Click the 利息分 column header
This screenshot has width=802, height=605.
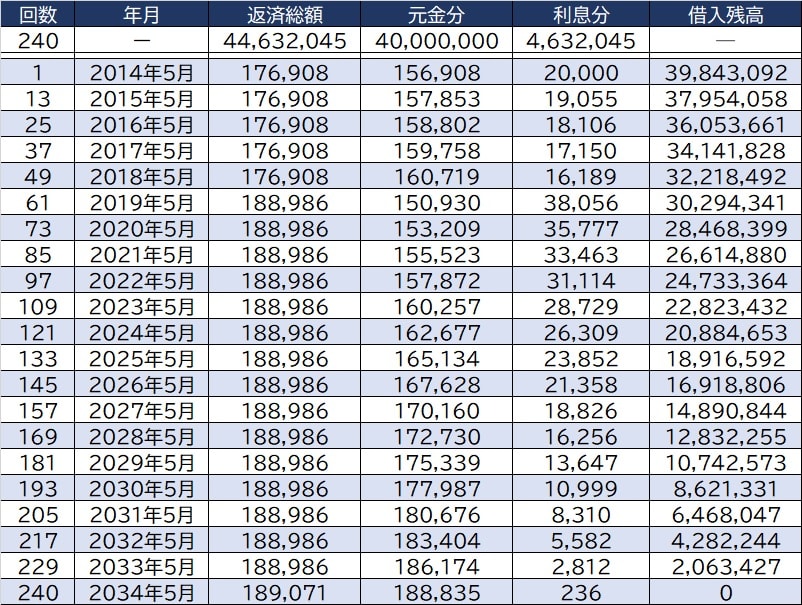pos(579,14)
